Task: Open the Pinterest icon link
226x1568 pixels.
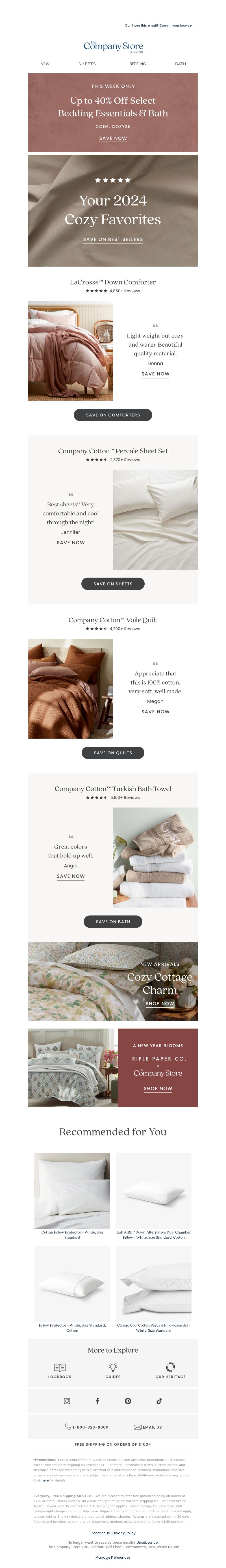Action: pos(128,1401)
